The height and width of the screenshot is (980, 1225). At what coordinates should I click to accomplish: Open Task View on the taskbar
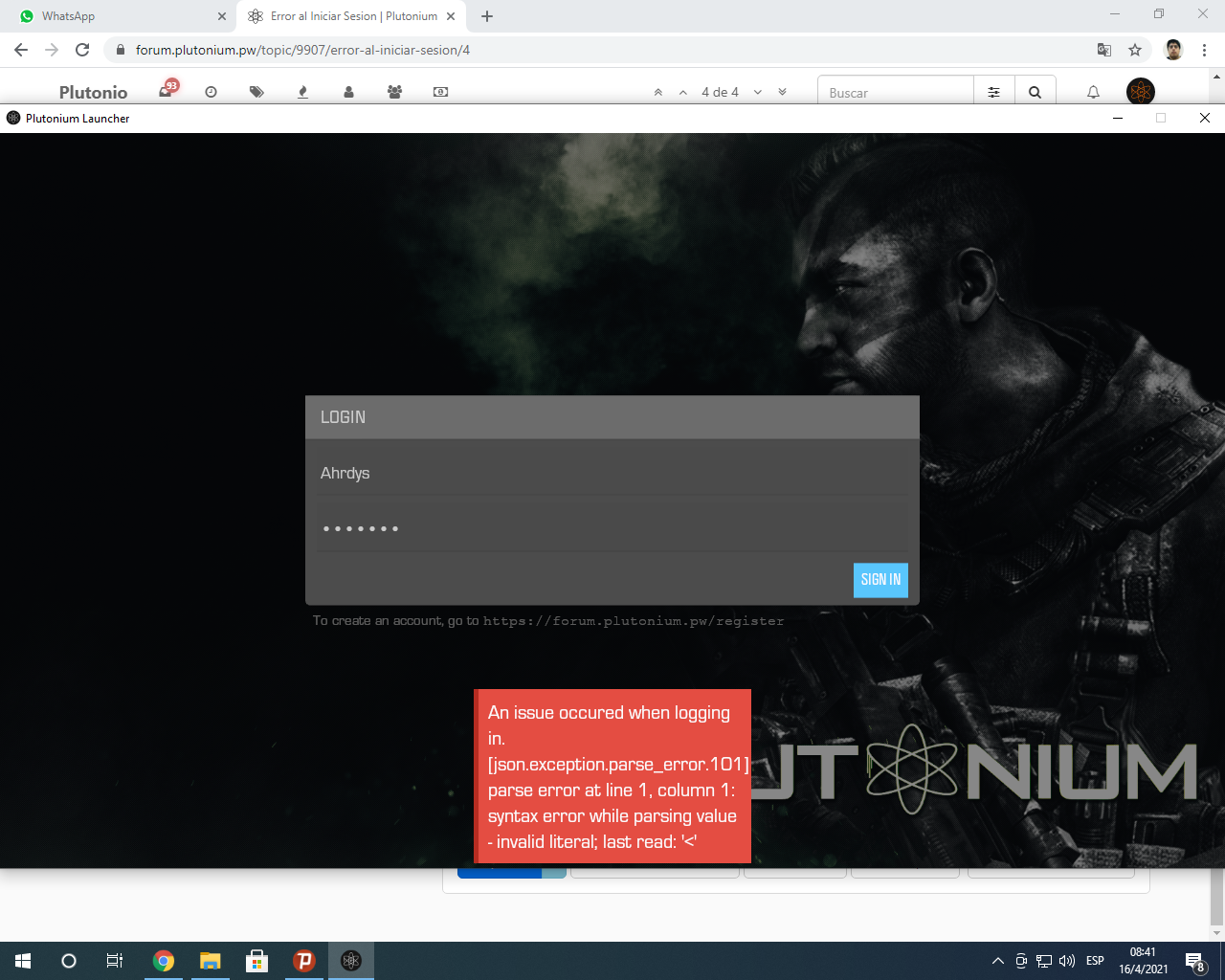pyautogui.click(x=115, y=961)
